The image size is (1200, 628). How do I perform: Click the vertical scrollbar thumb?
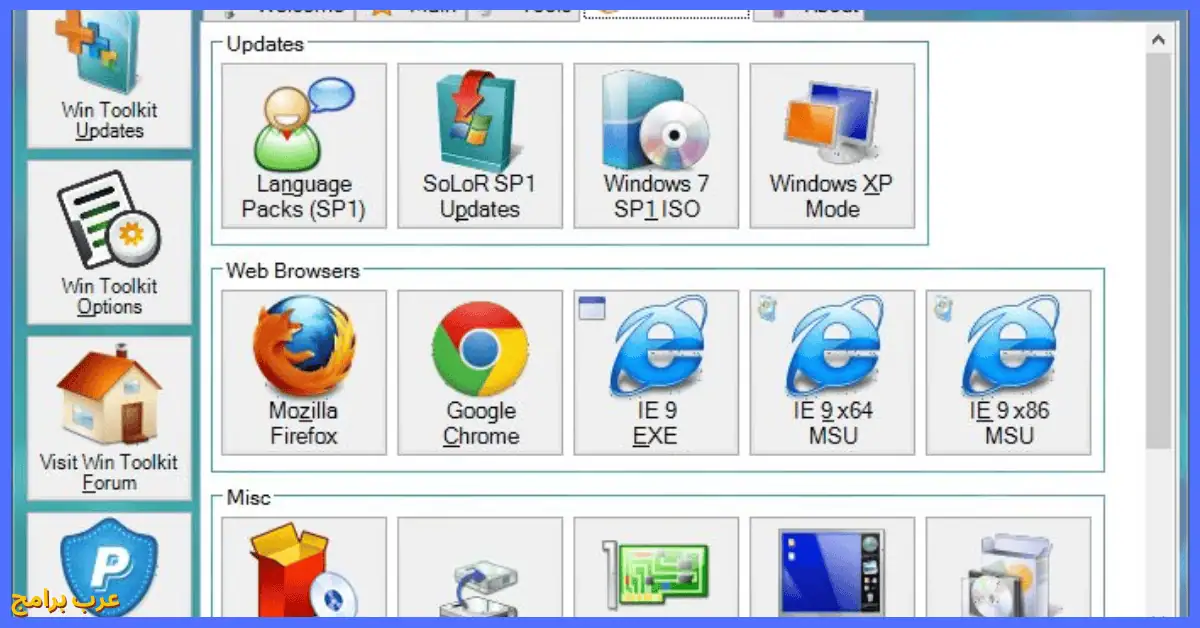coord(1158,252)
